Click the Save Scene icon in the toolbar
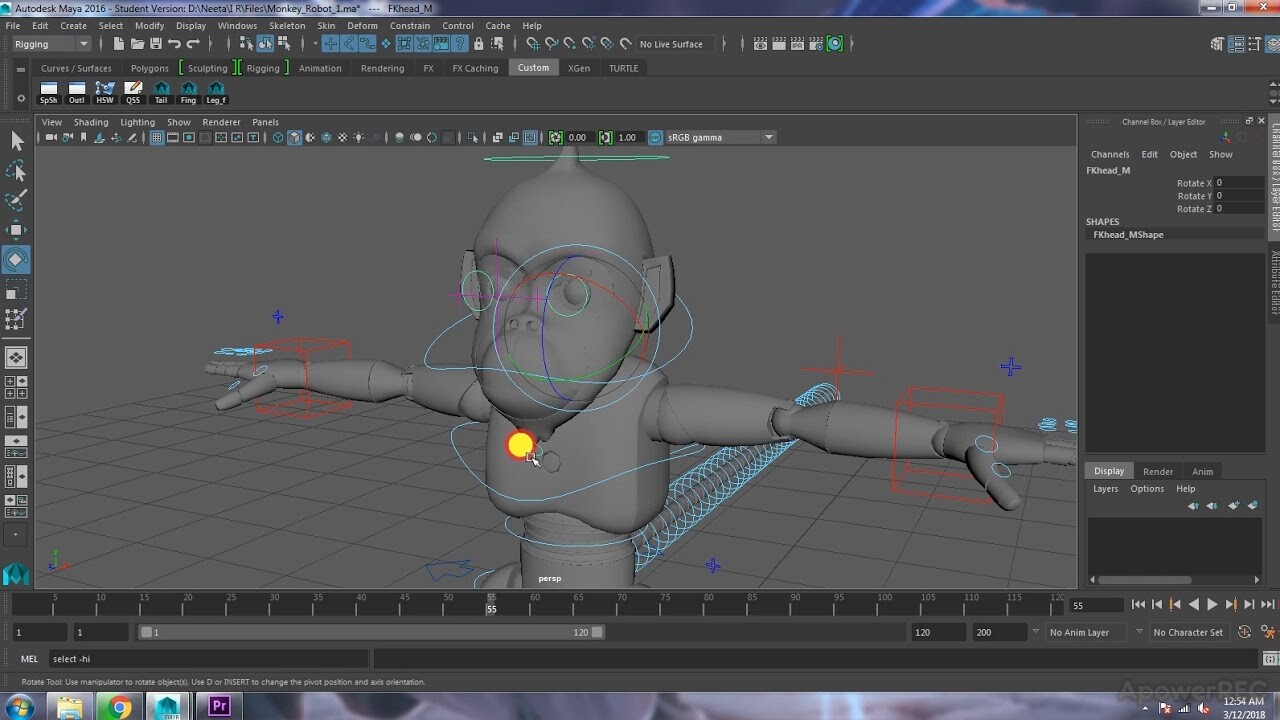This screenshot has width=1280, height=720. click(157, 44)
